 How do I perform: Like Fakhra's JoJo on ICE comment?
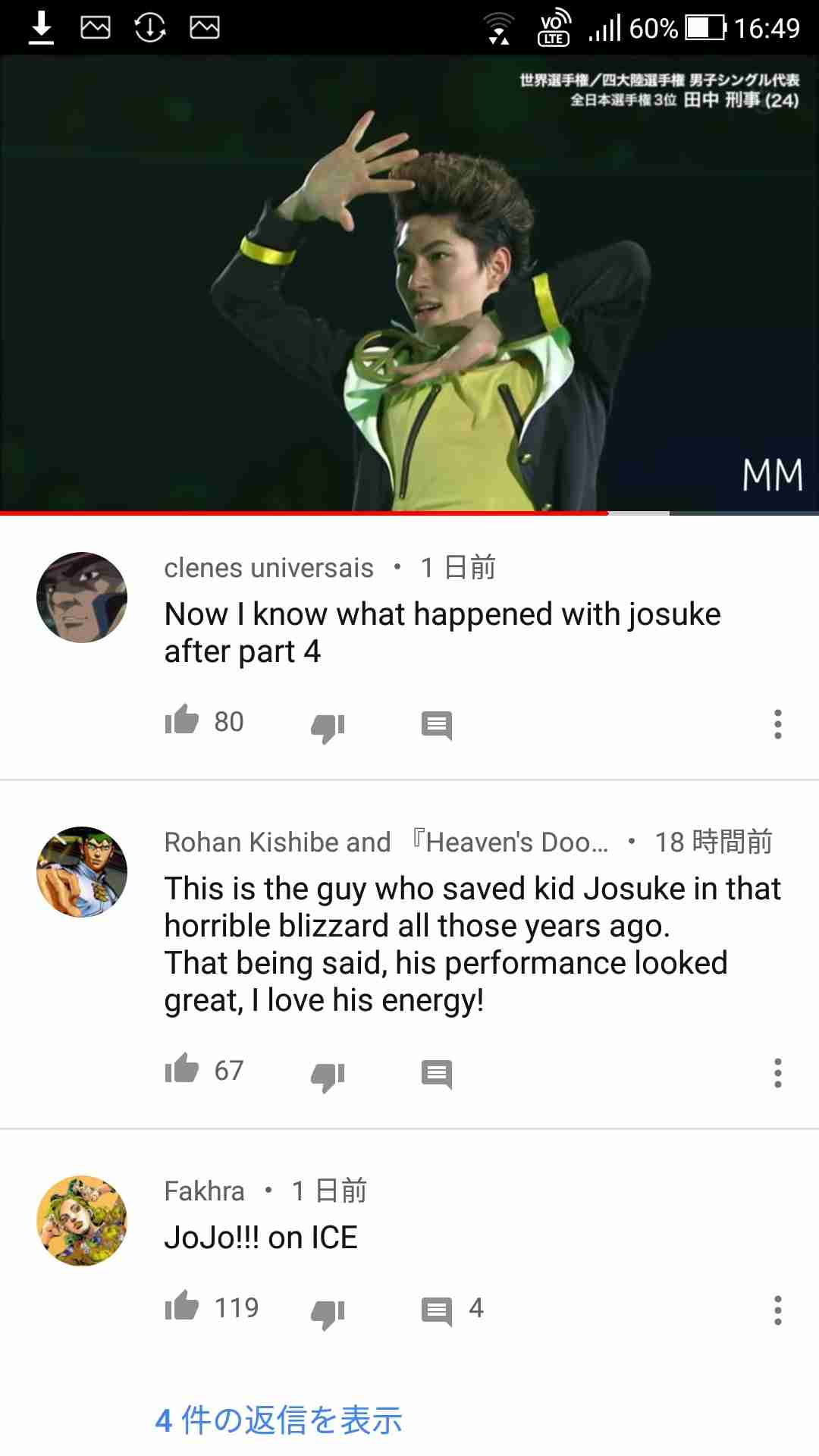point(182,1307)
